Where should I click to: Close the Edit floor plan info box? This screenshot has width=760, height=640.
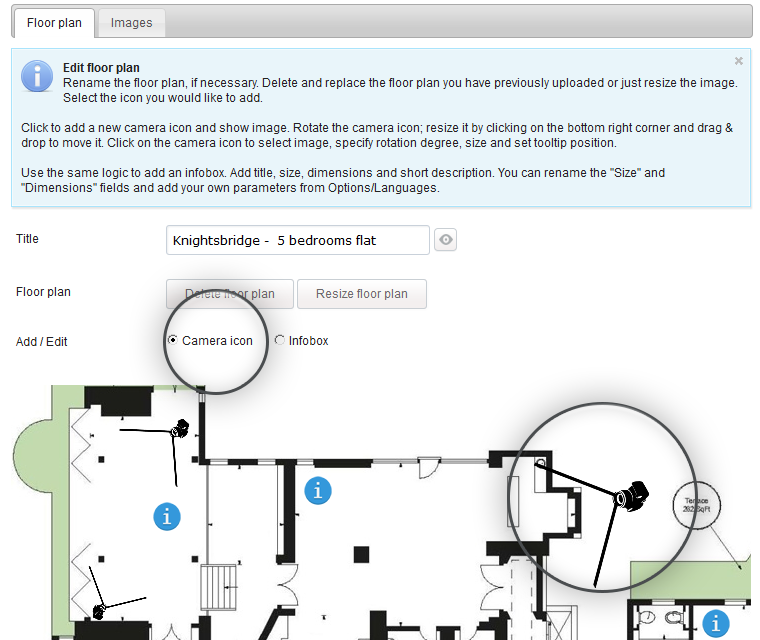click(x=738, y=61)
